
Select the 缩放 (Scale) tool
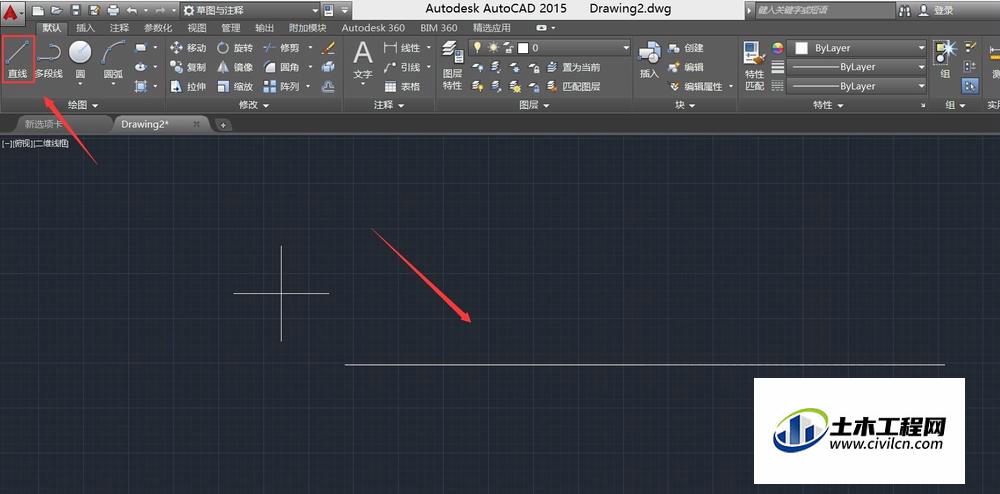(235, 86)
